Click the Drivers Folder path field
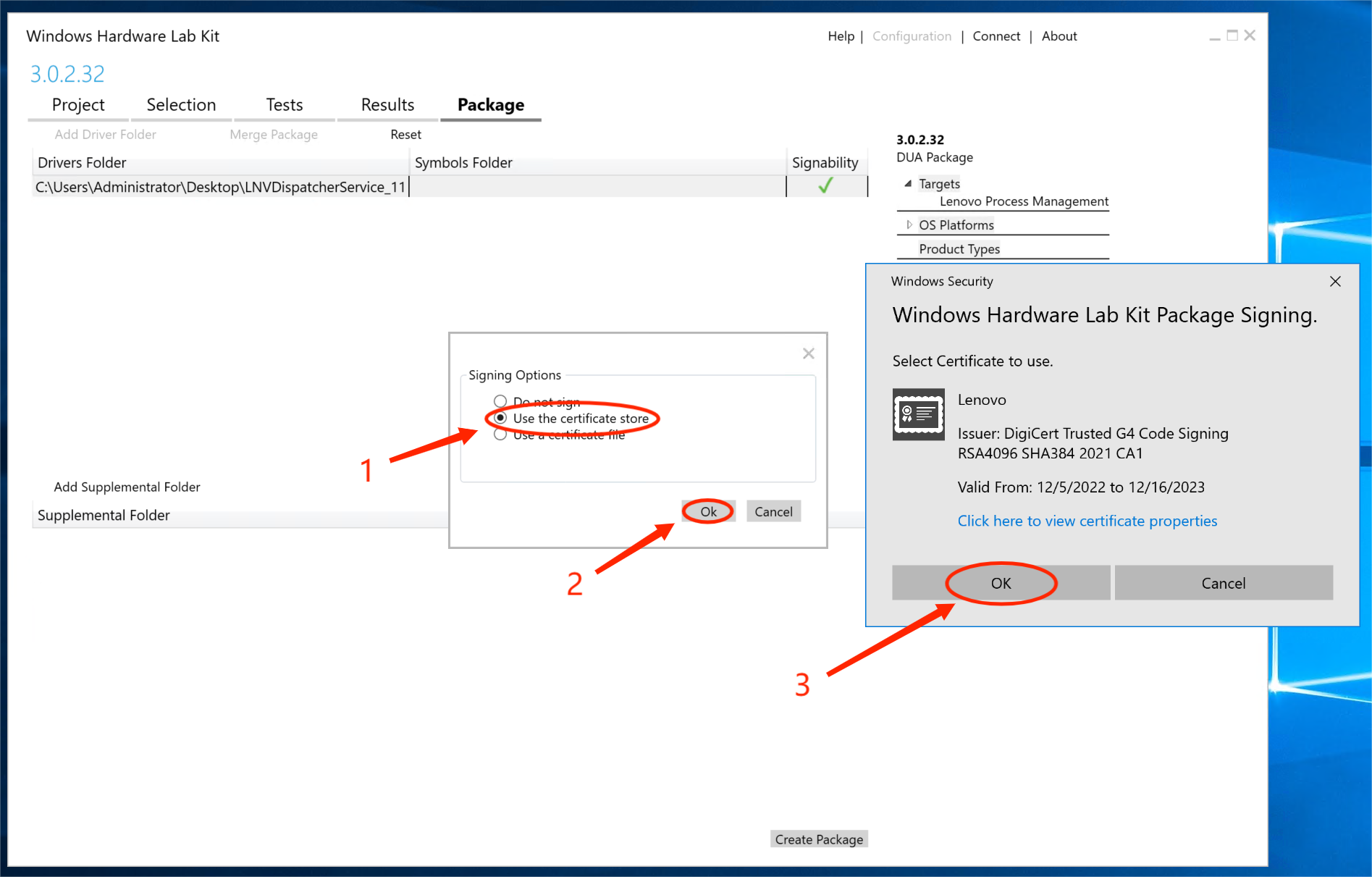This screenshot has width=1372, height=877. [220, 187]
